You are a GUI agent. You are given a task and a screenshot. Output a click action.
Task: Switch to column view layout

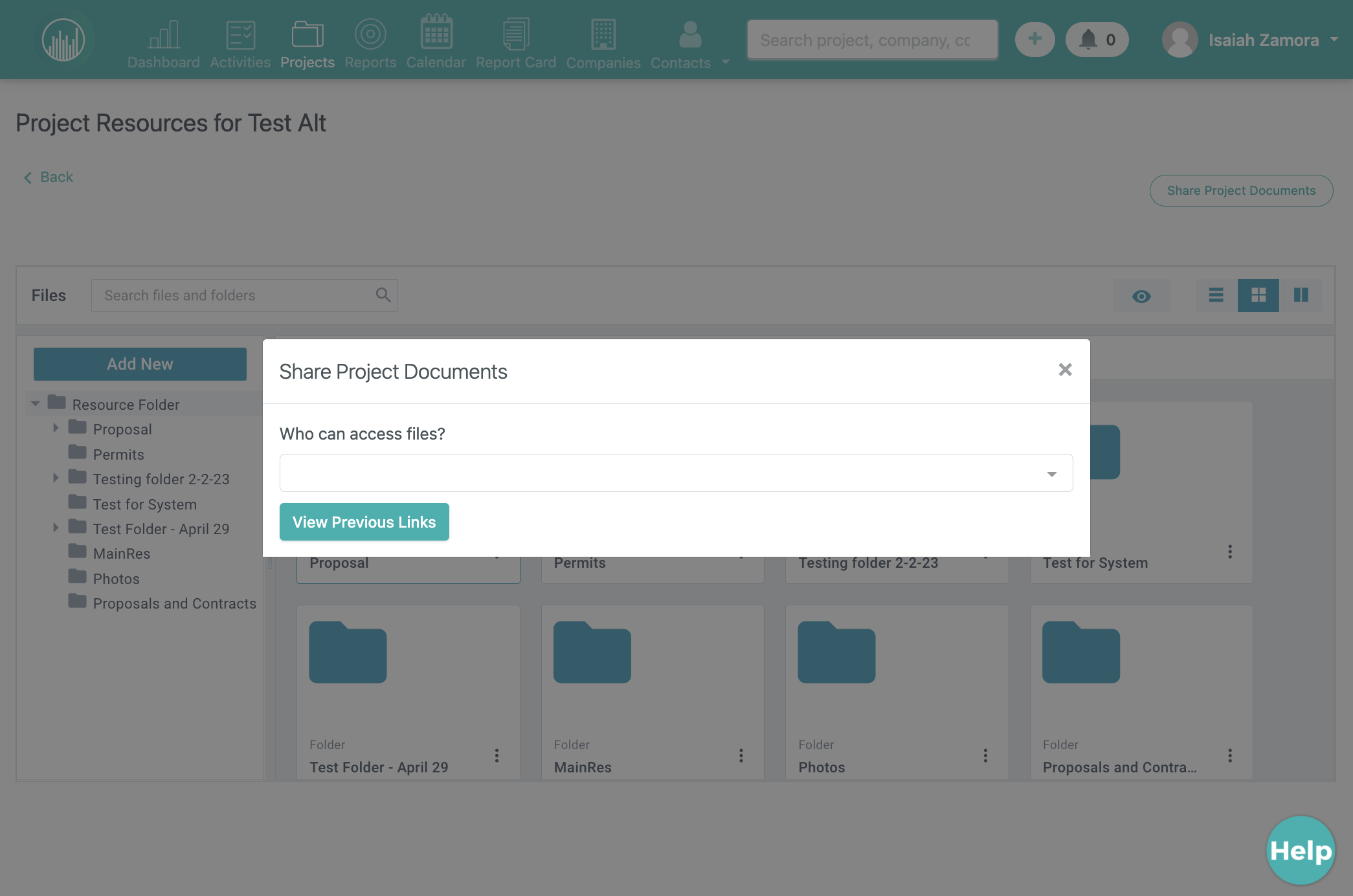1301,295
